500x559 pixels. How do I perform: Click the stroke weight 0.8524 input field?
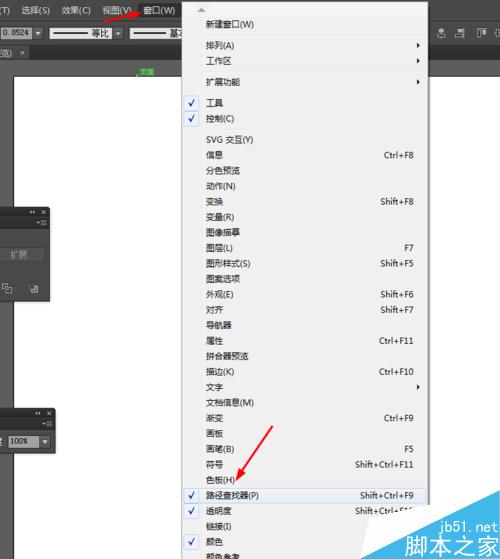pos(16,34)
